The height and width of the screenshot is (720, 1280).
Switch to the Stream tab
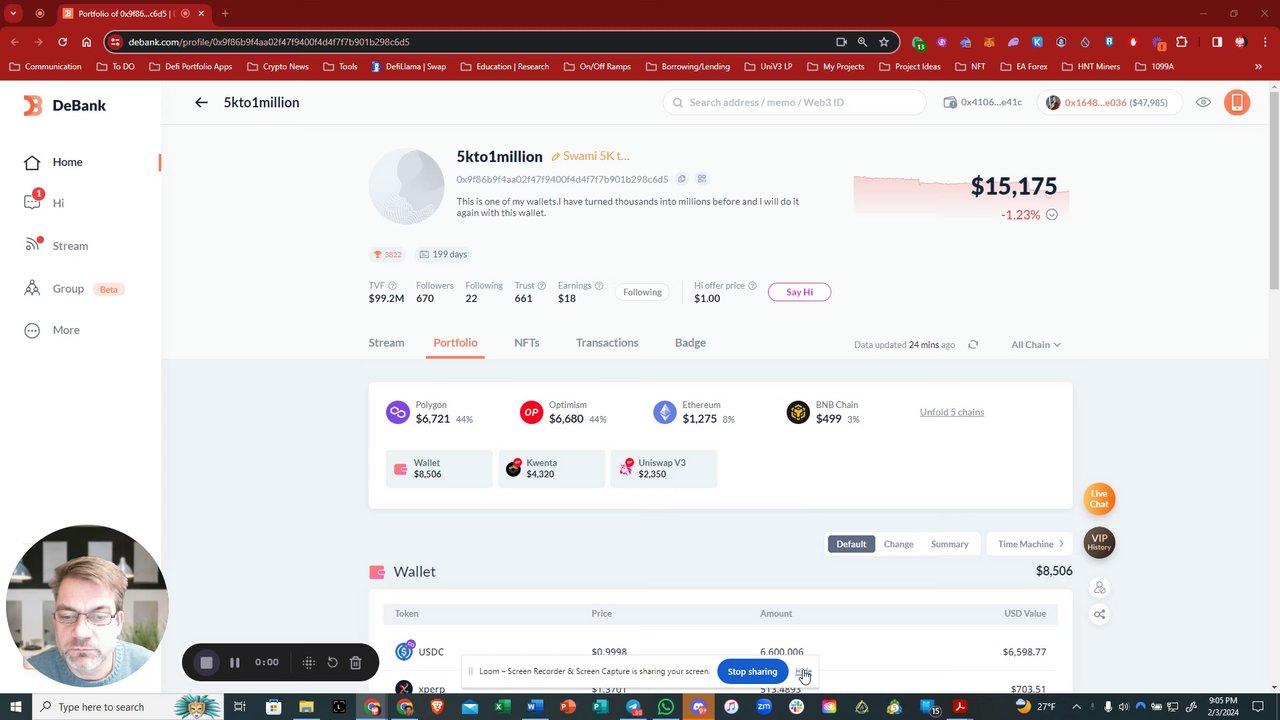tap(386, 343)
